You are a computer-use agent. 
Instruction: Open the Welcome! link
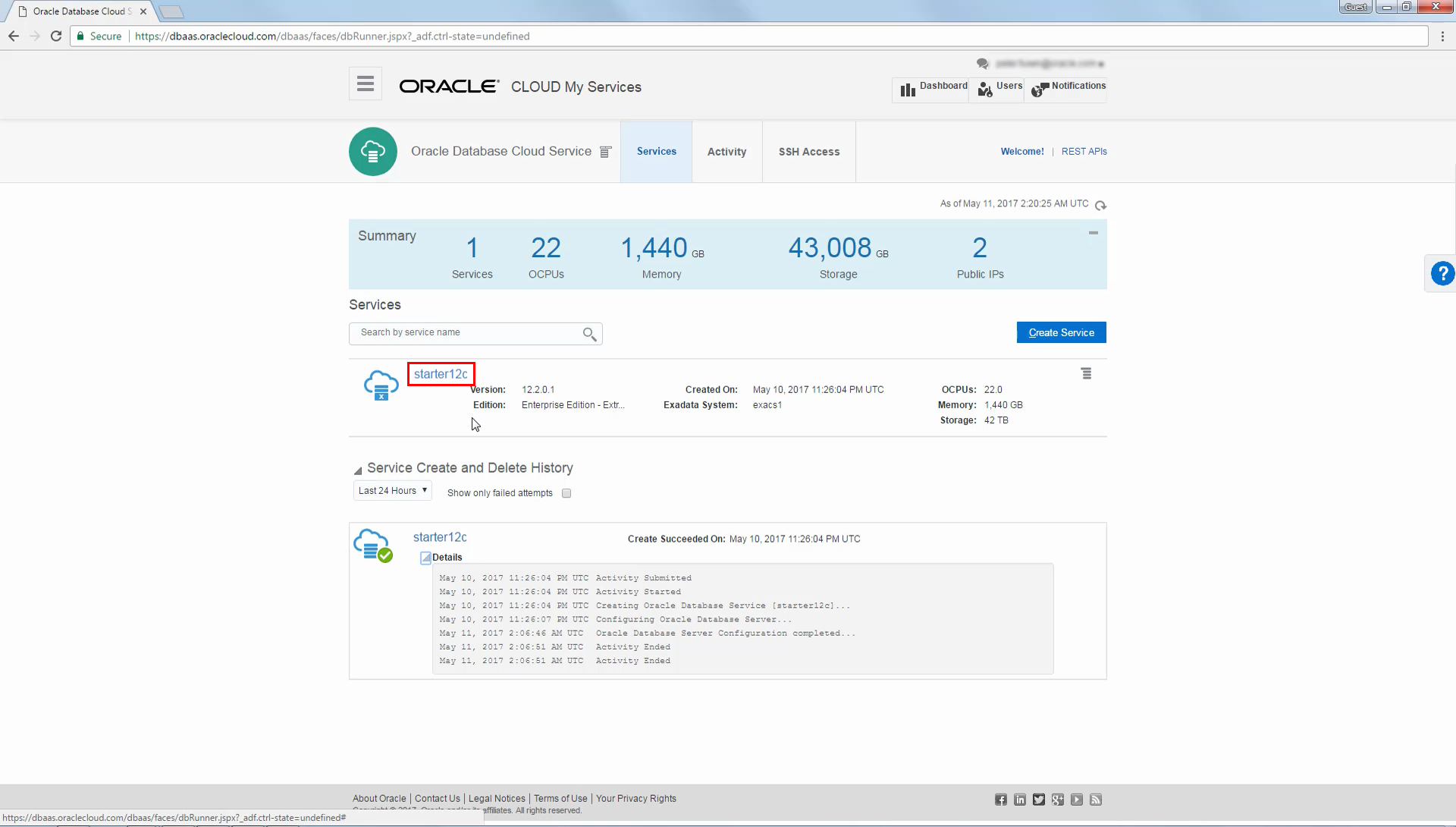[x=1022, y=152]
